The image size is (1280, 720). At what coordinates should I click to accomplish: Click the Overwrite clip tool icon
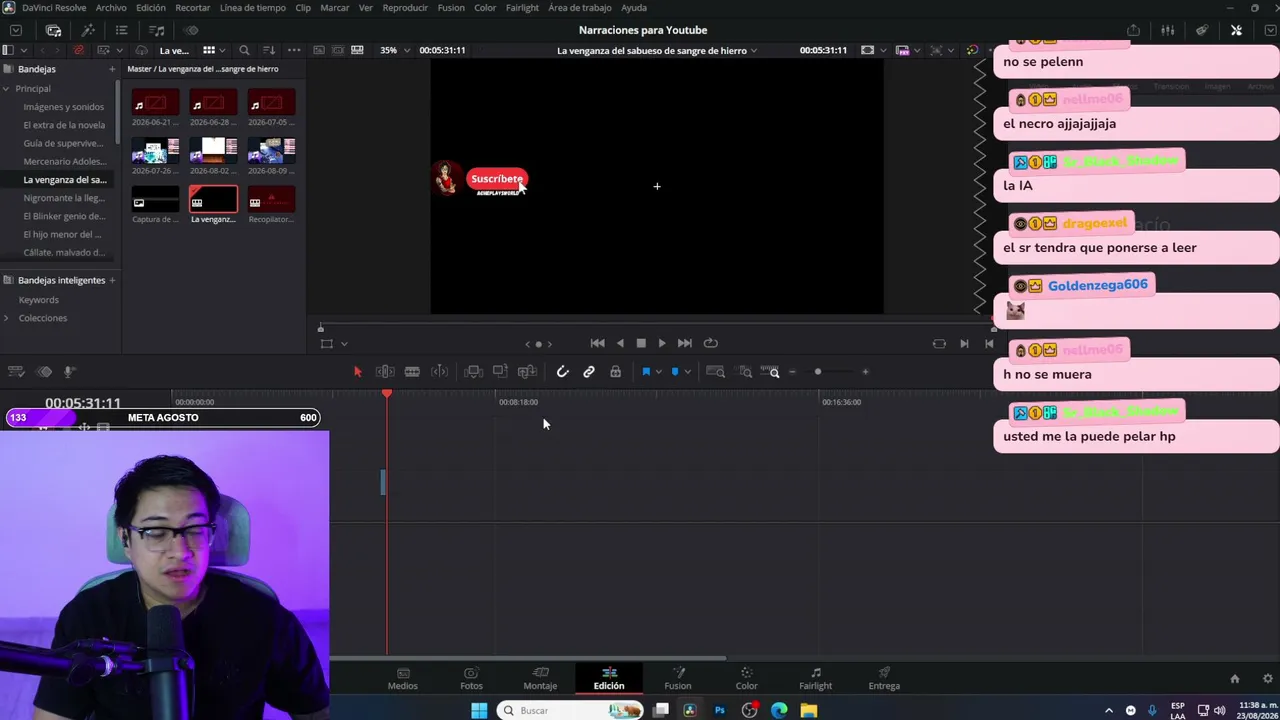(x=500, y=372)
